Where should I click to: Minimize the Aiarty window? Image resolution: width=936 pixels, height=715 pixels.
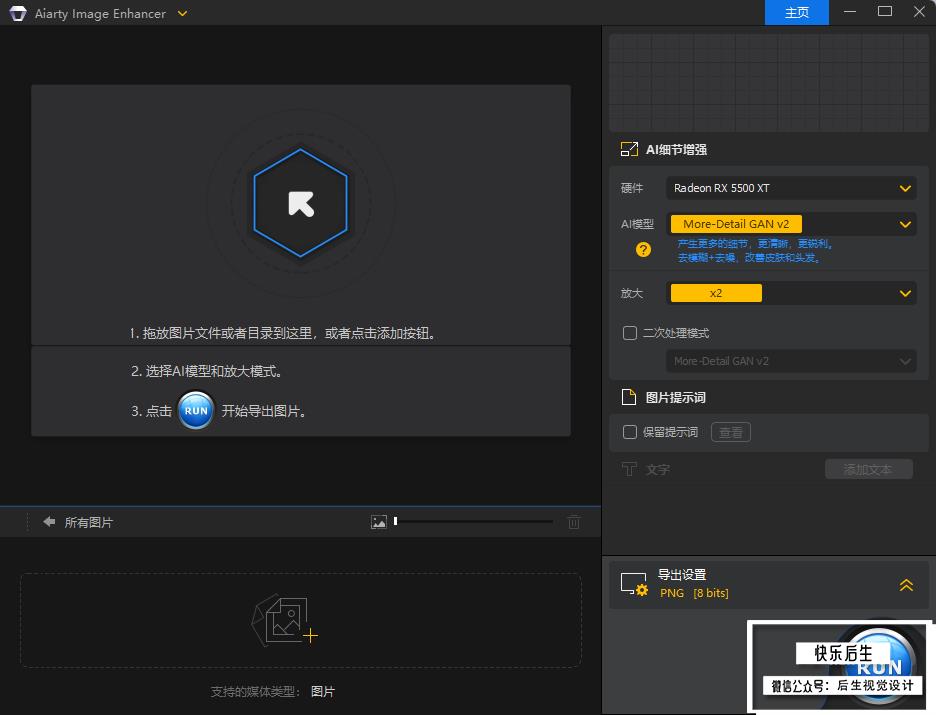point(850,12)
